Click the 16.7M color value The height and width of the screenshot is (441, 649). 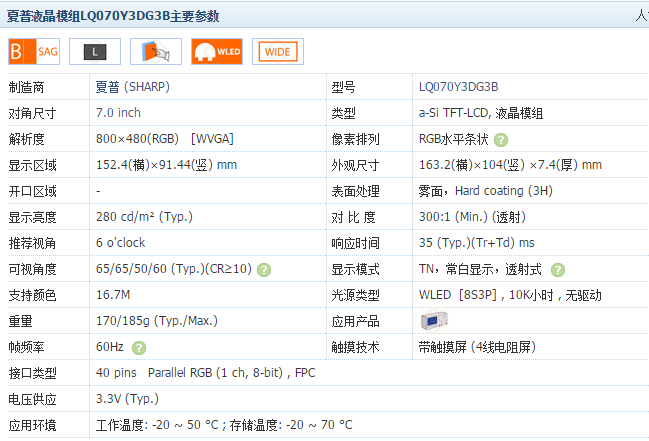click(x=113, y=295)
